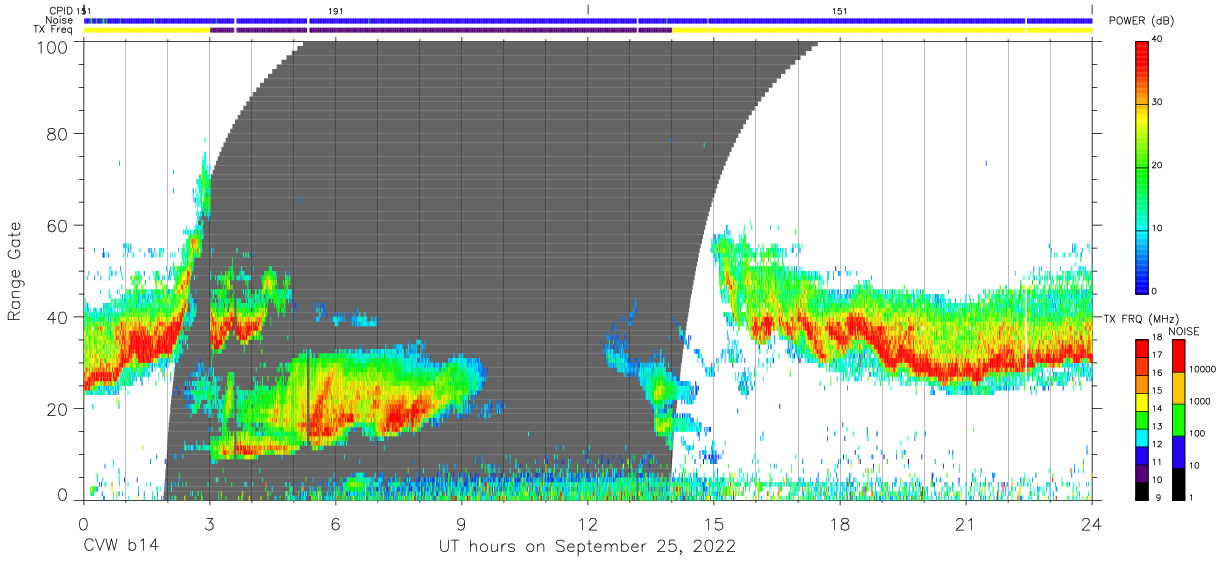Viewport: 1228px width, 567px height.
Task: Click the UT hour 3 tick label
Action: pyautogui.click(x=209, y=522)
